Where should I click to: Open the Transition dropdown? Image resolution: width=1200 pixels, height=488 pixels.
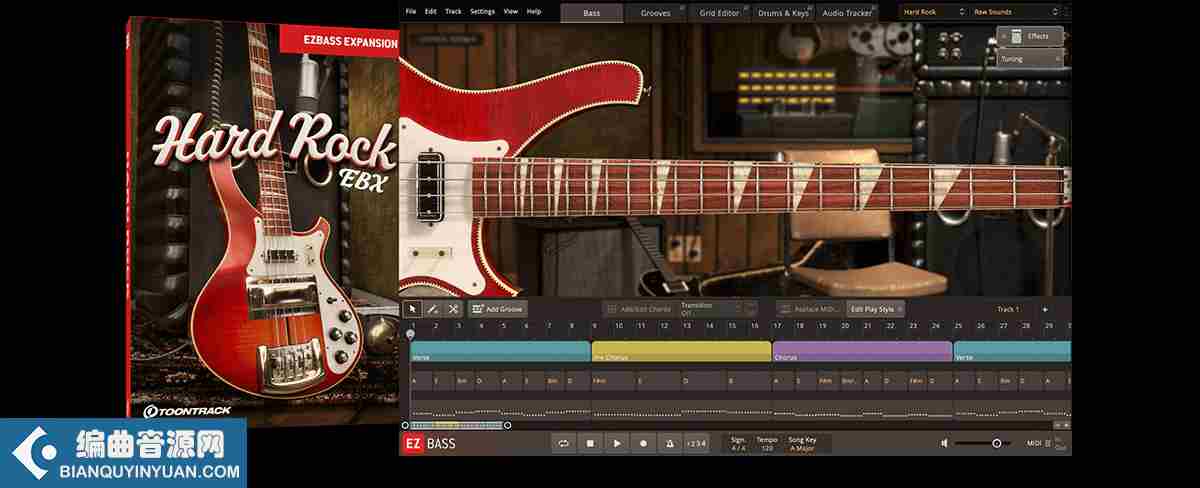tap(710, 309)
